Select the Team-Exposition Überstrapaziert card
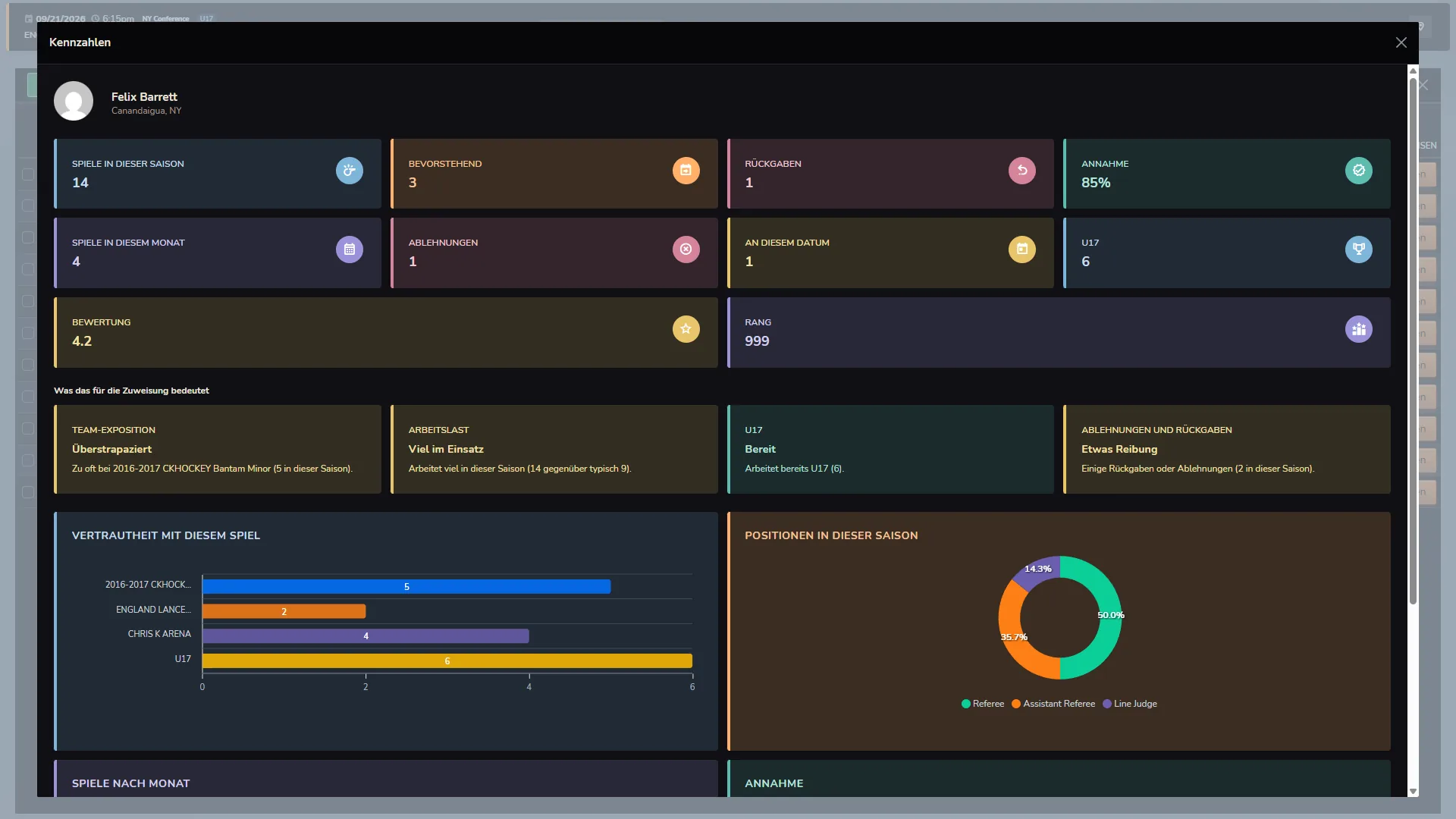Image resolution: width=1456 pixels, height=819 pixels. [x=218, y=449]
